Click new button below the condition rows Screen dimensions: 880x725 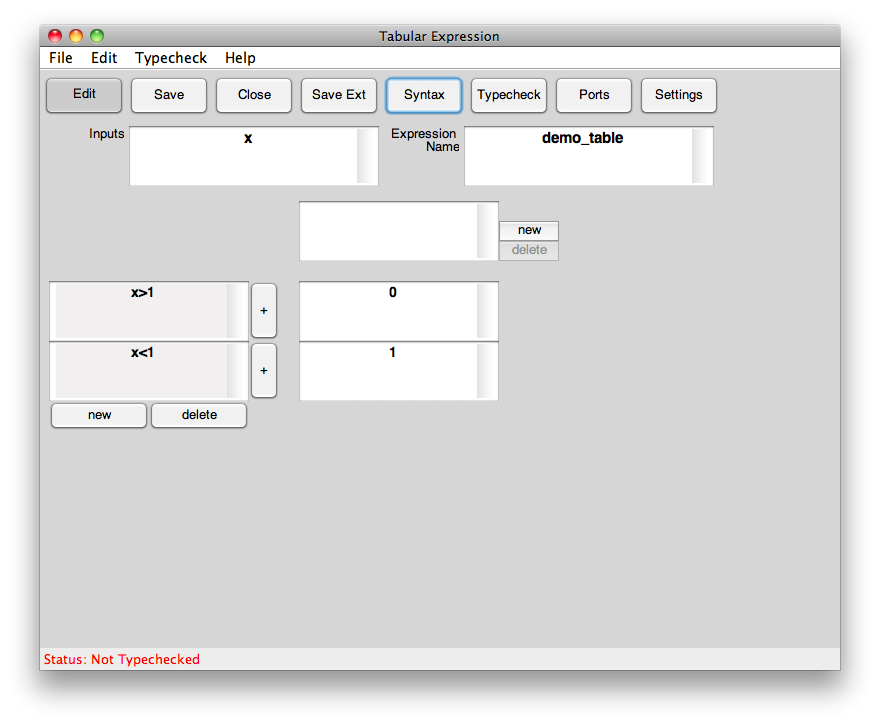[99, 415]
